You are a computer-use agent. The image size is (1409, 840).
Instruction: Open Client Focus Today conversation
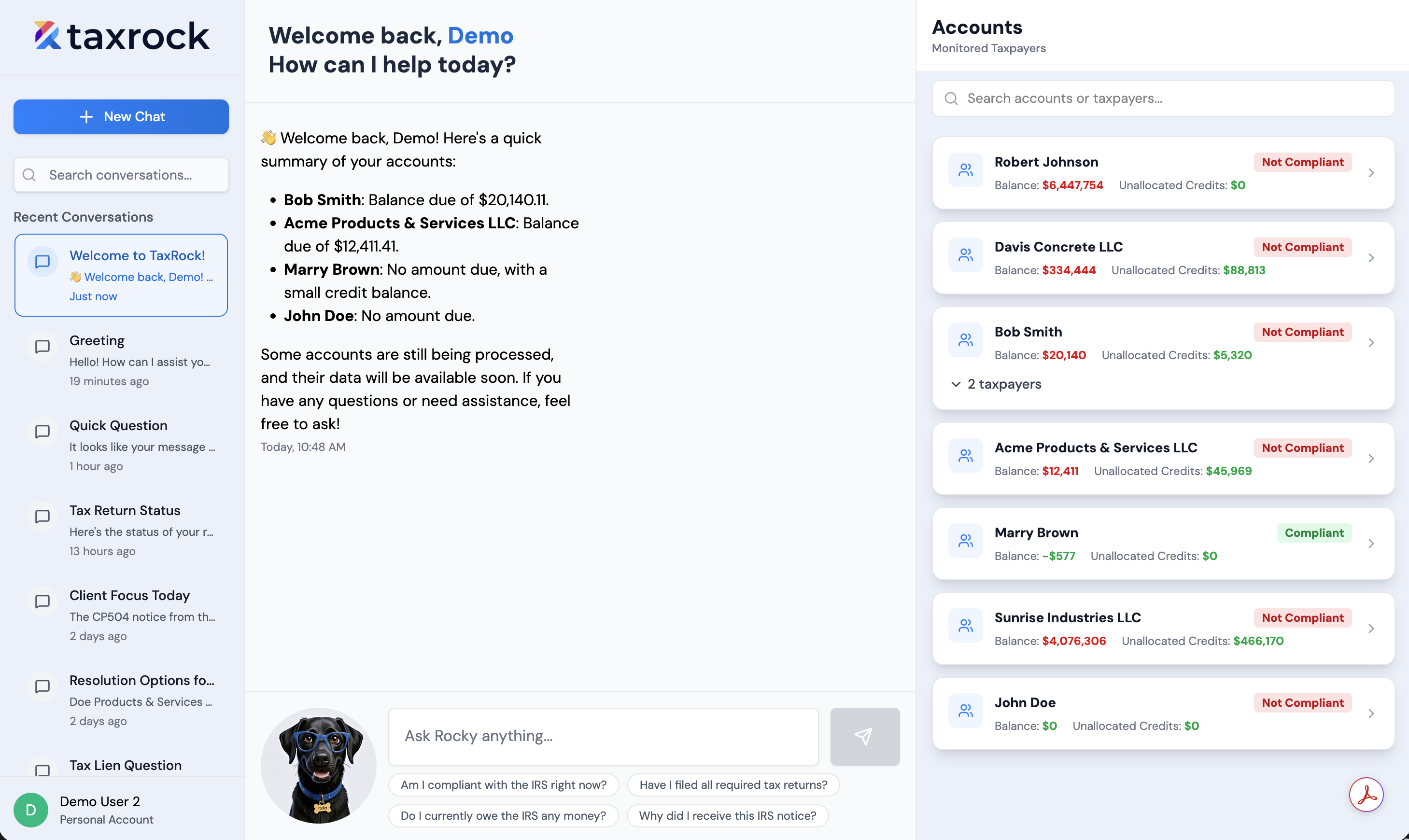[121, 615]
